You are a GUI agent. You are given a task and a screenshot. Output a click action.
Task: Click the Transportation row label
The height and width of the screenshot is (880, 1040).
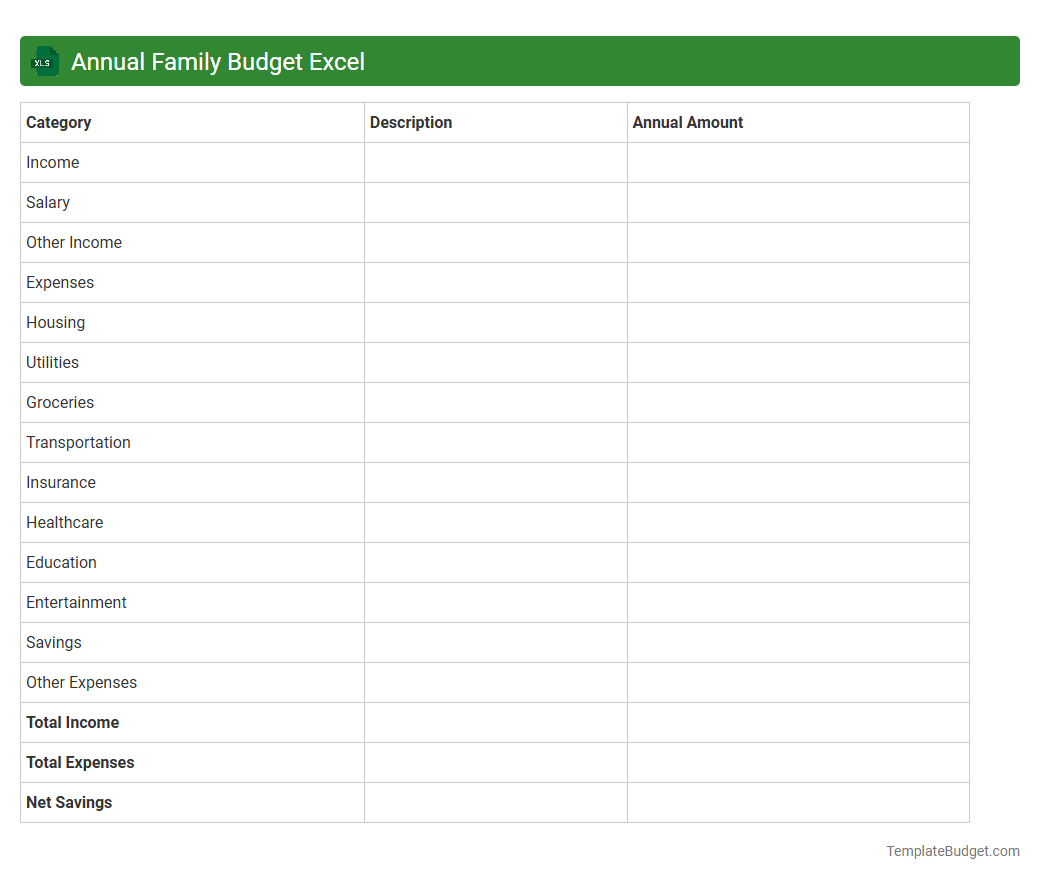click(x=78, y=442)
